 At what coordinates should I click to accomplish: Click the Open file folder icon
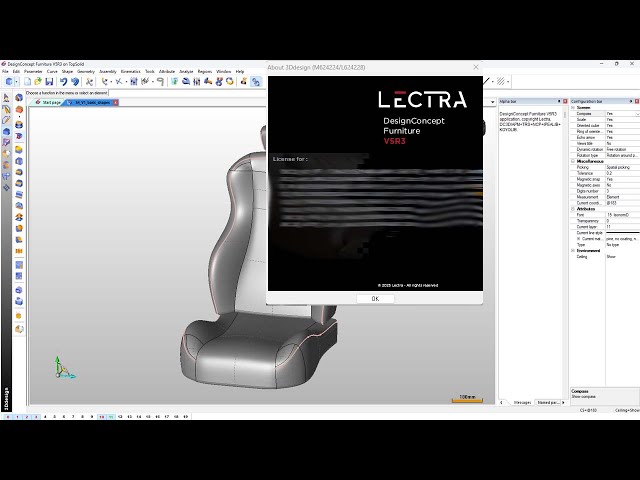pyautogui.click(x=38, y=82)
